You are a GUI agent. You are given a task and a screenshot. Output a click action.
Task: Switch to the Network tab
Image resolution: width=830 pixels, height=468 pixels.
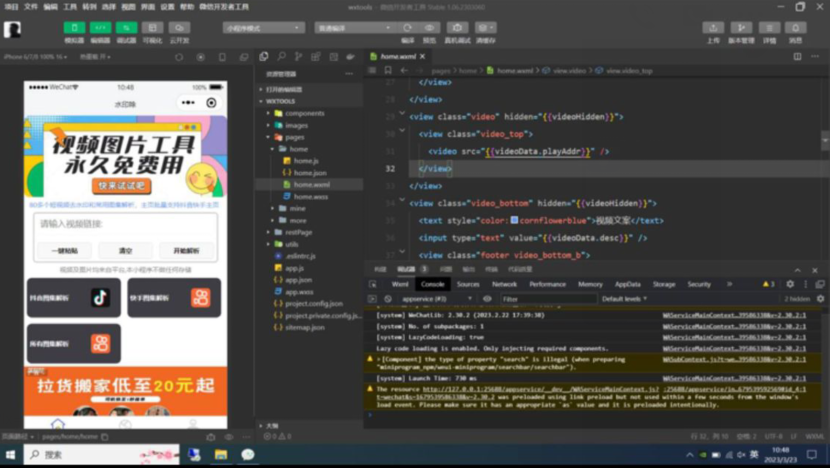505,284
